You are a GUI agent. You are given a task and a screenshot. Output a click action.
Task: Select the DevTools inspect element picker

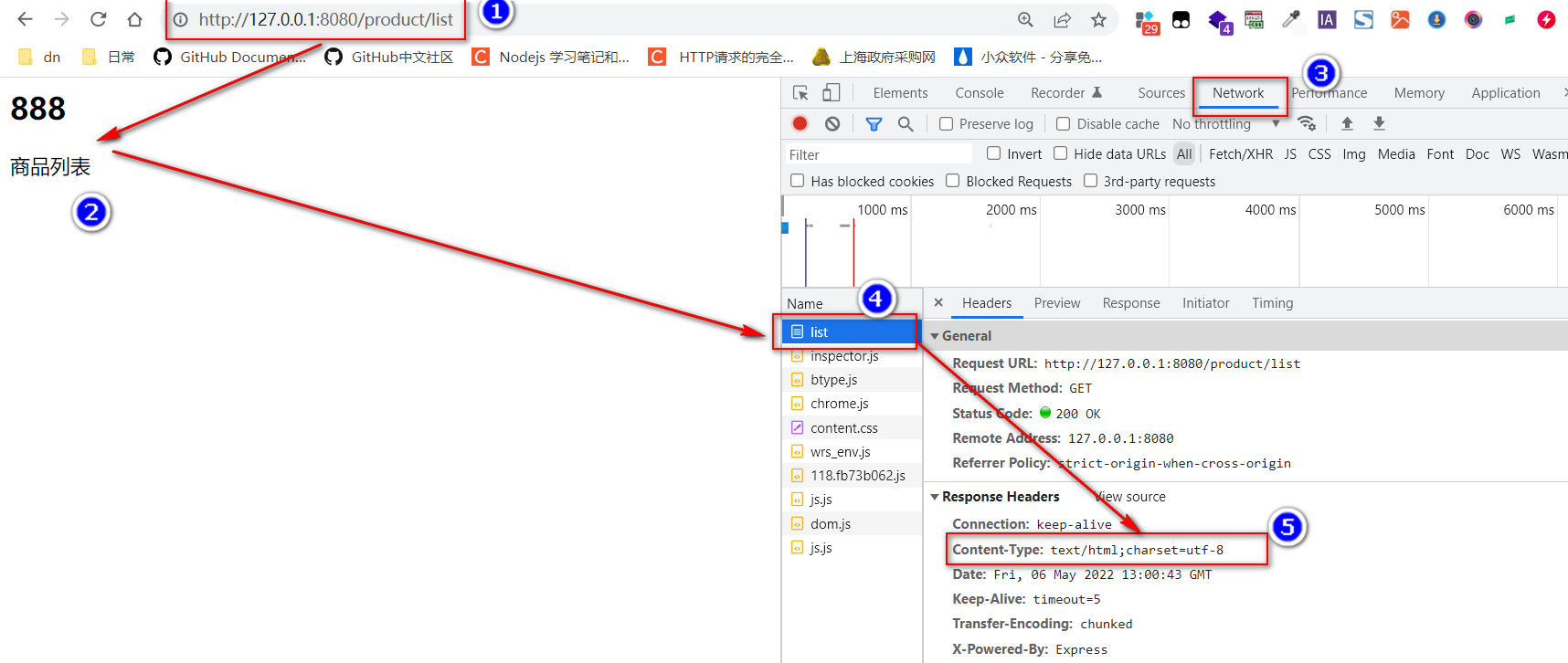point(800,93)
